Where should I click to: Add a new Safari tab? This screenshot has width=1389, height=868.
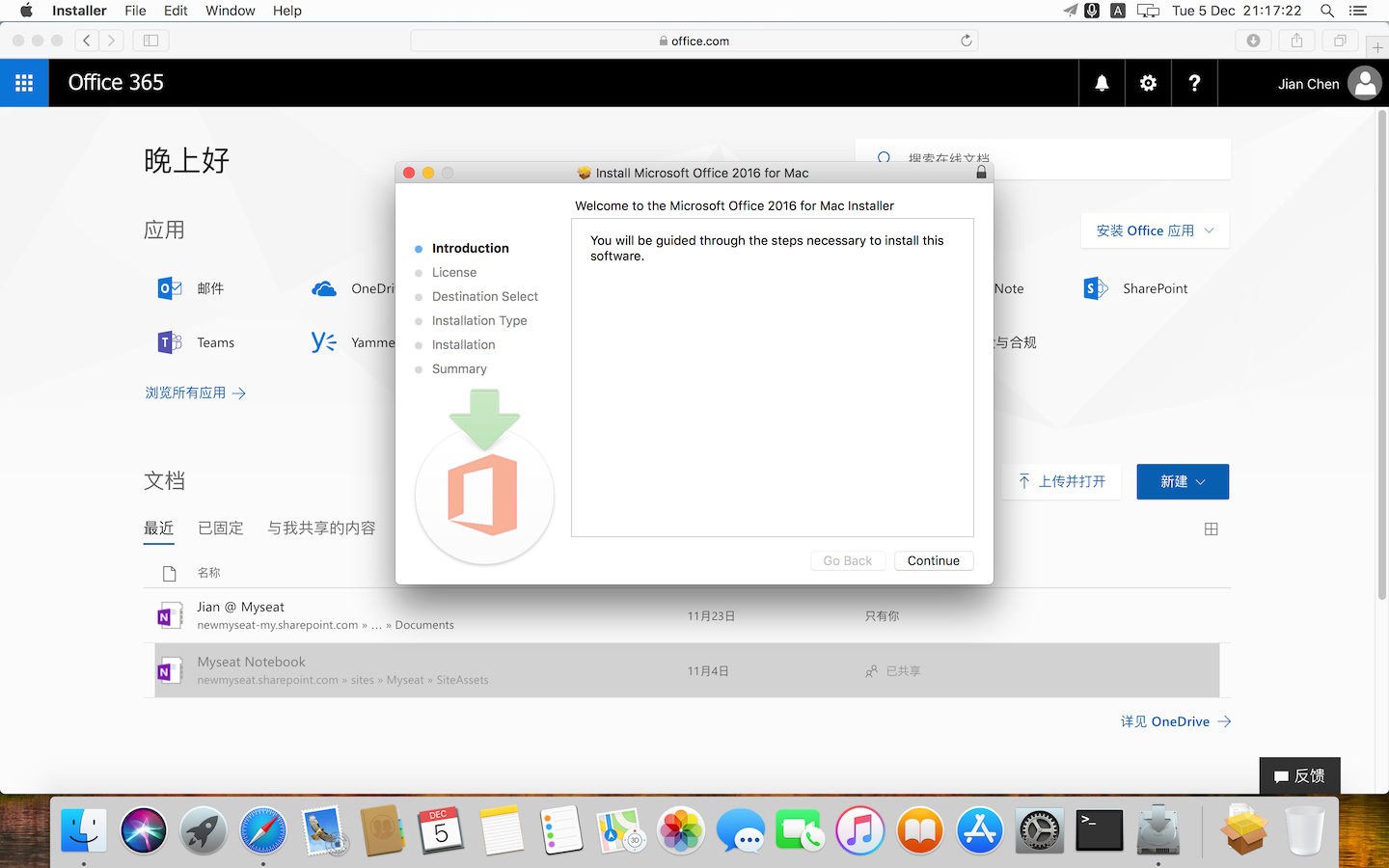click(x=1377, y=47)
